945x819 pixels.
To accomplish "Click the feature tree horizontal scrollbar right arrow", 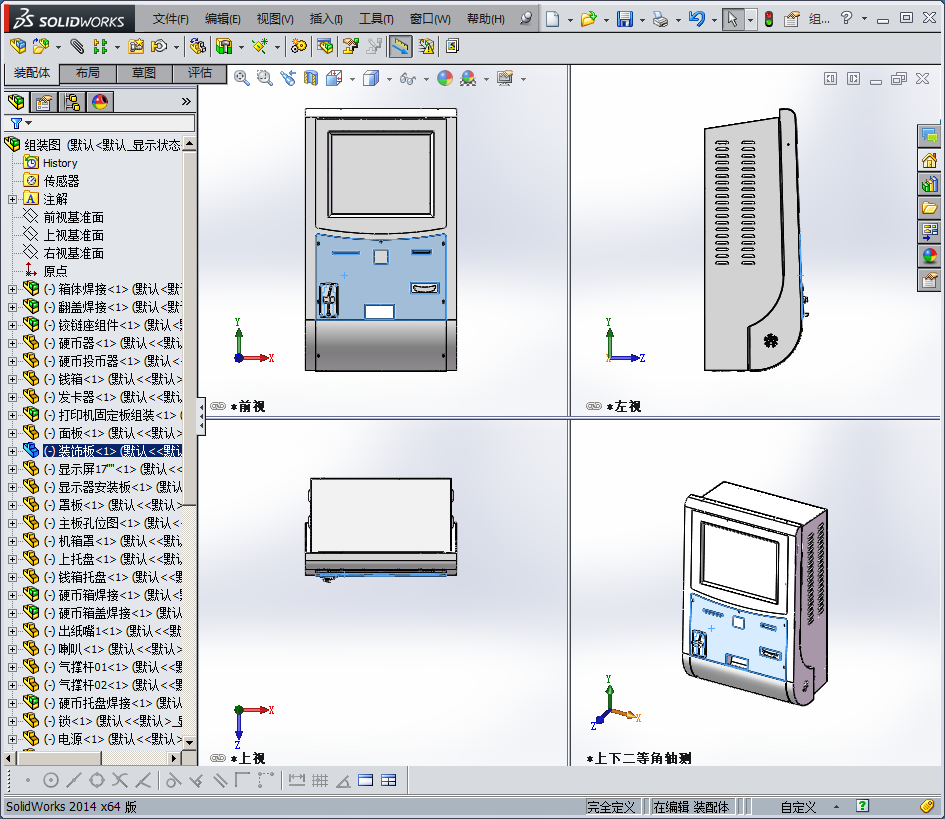I will tap(174, 758).
